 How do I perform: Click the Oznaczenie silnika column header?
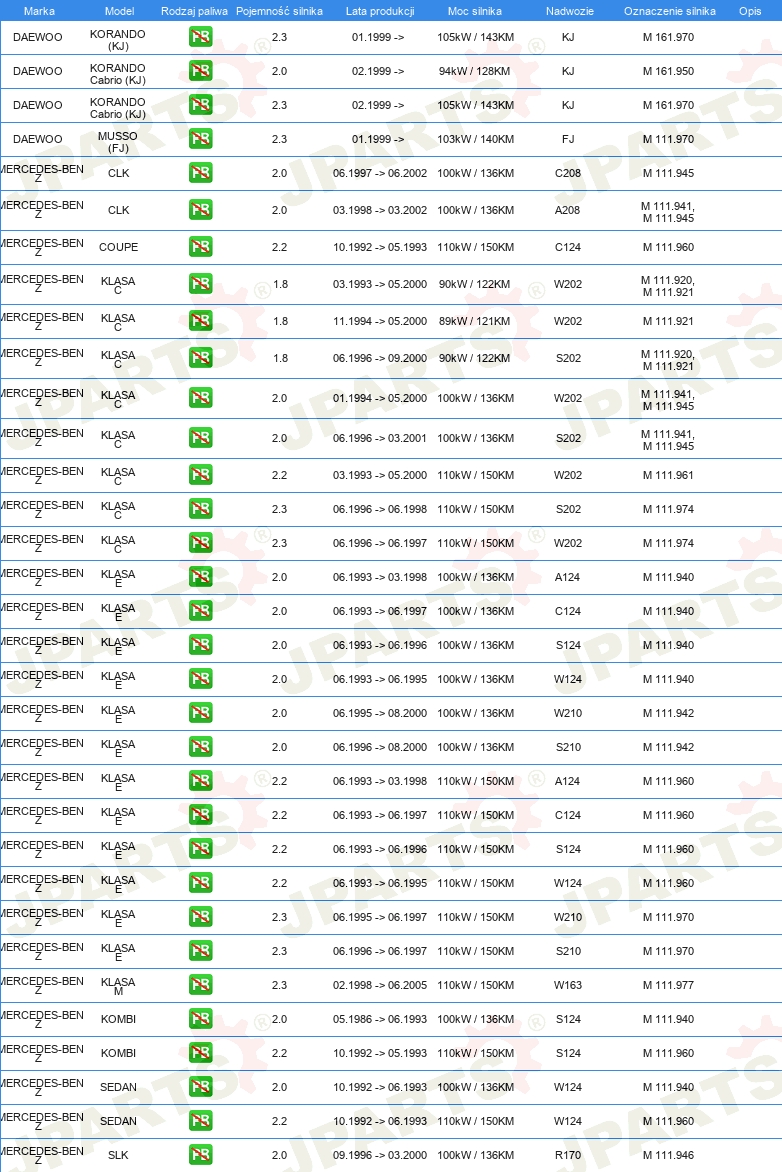coord(670,11)
